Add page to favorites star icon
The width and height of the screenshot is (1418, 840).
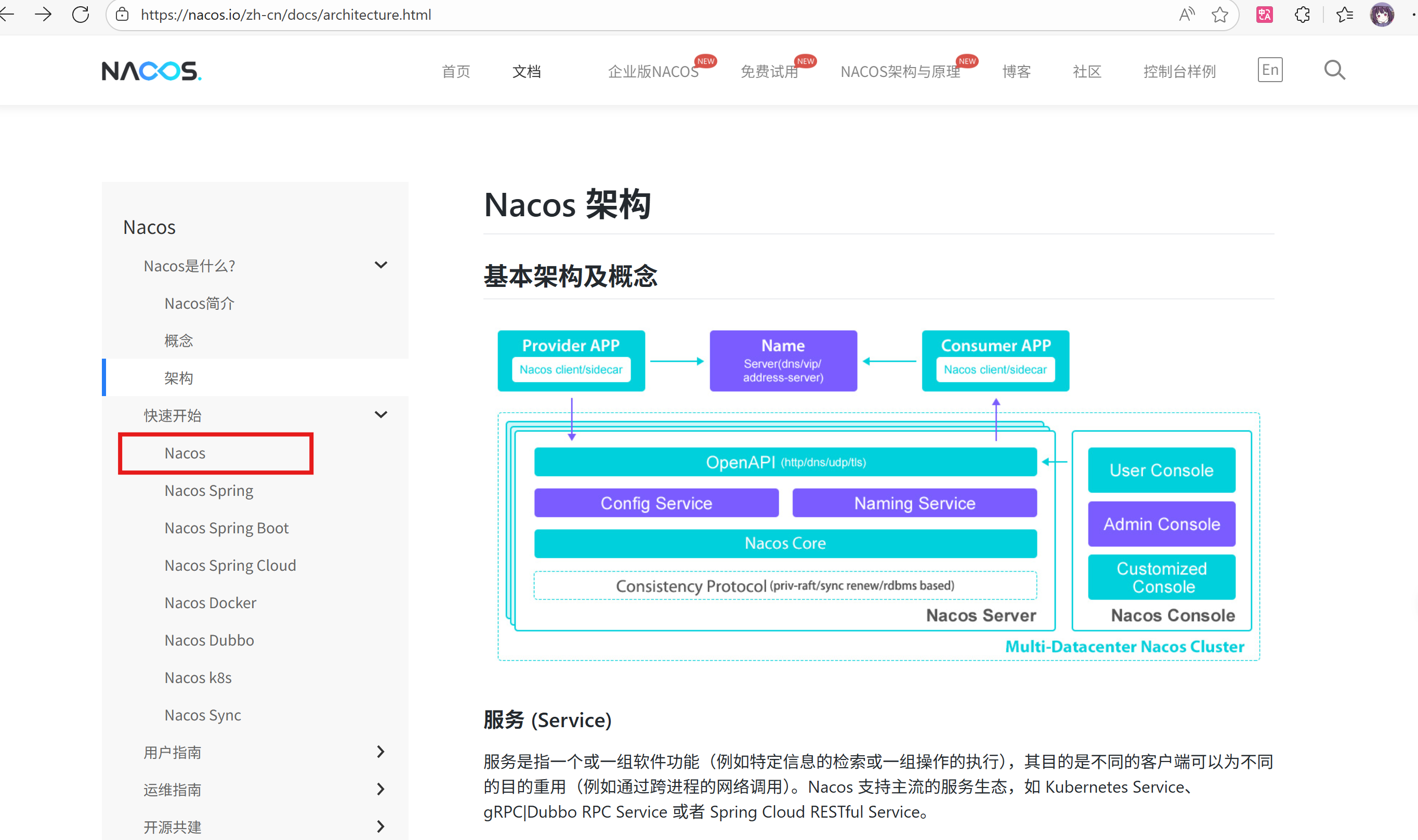pyautogui.click(x=1220, y=15)
